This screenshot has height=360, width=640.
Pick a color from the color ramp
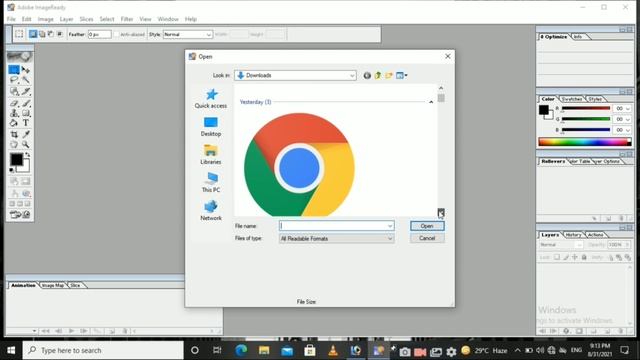[584, 142]
